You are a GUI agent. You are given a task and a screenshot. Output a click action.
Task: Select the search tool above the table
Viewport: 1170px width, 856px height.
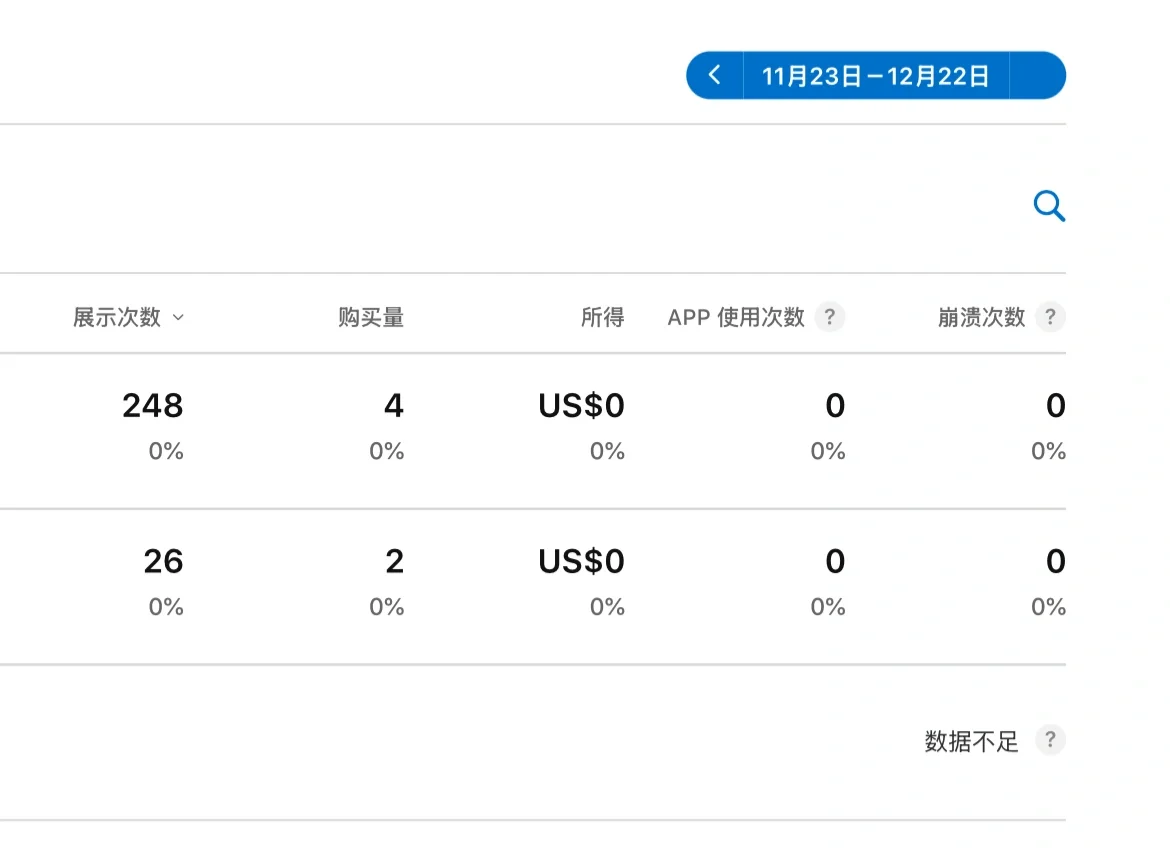1048,206
